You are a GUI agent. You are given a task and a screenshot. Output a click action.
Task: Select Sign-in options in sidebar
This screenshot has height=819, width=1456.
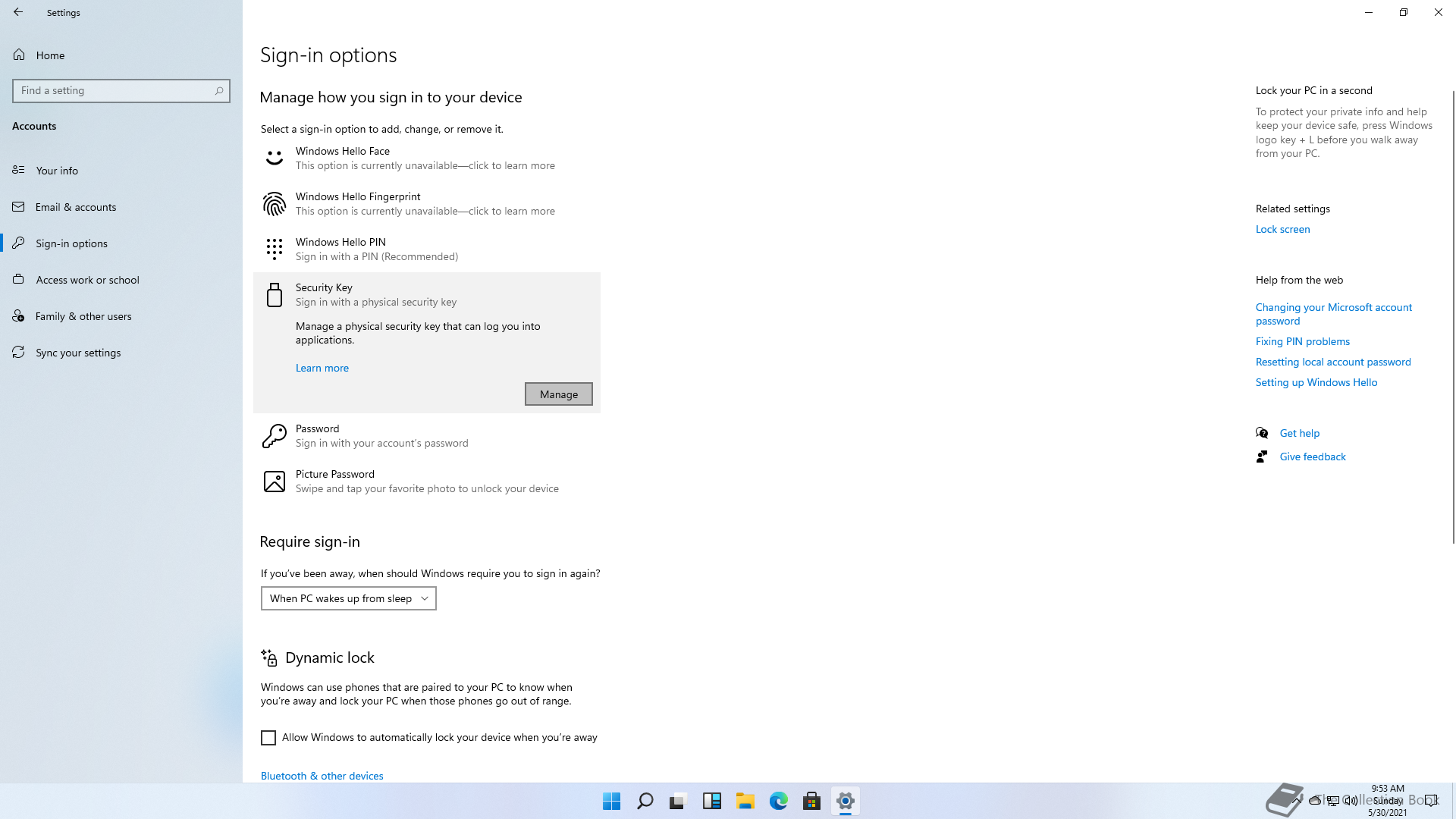(121, 243)
